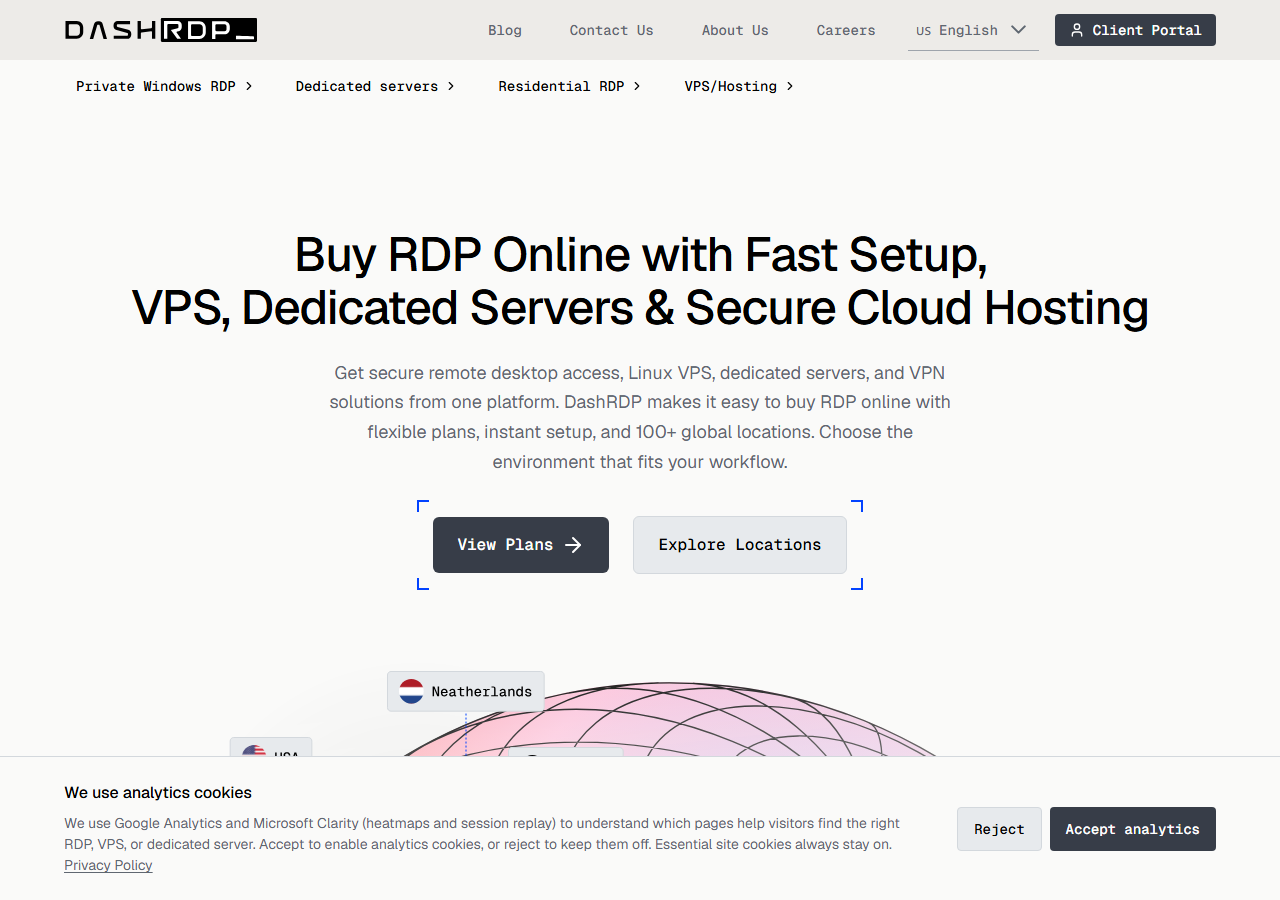1280x900 pixels.
Task: Reject analytics cookies
Action: point(999,829)
